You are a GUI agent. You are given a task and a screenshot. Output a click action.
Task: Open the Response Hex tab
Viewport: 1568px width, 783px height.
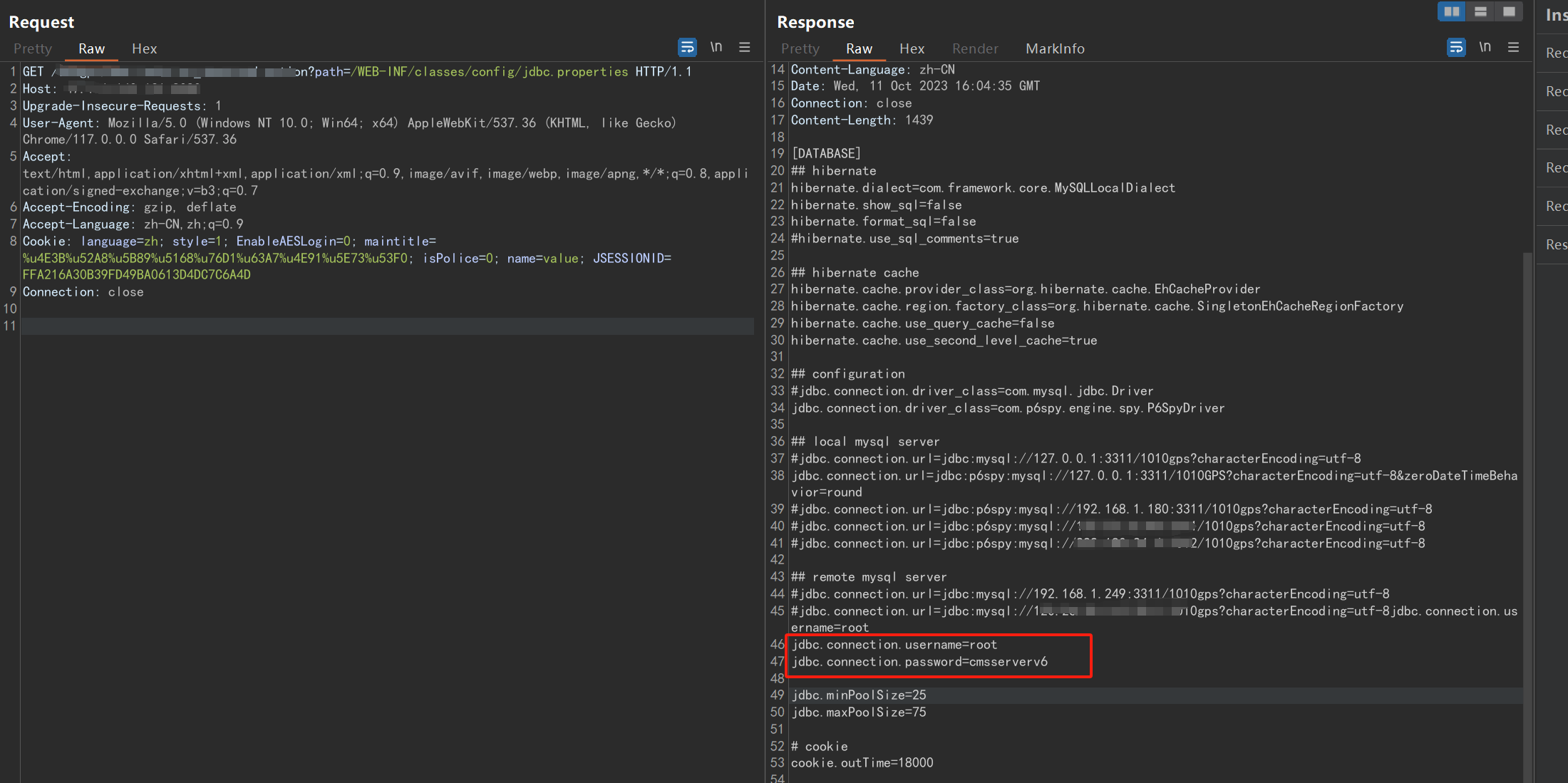[x=912, y=48]
